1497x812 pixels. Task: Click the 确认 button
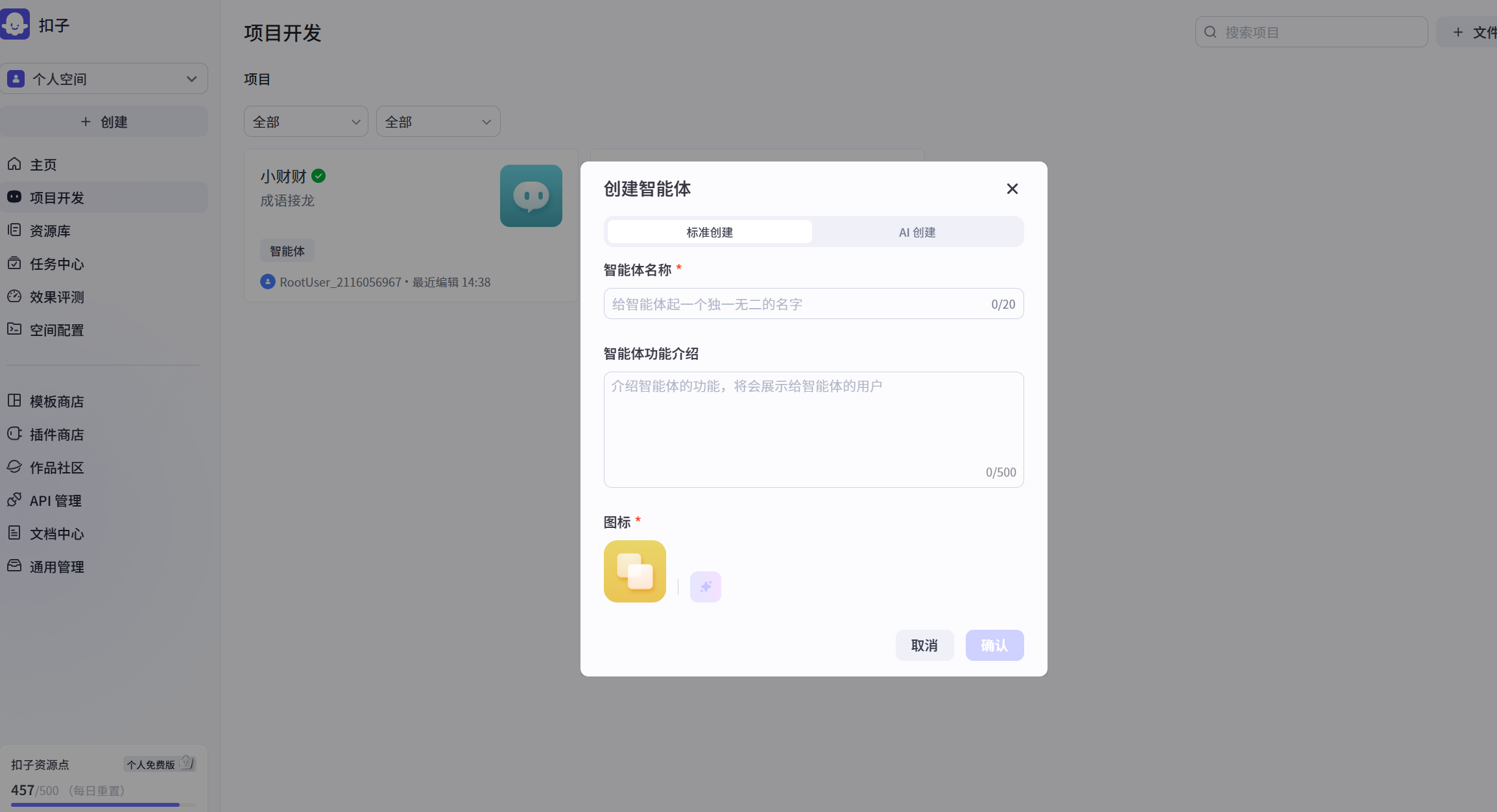(995, 645)
